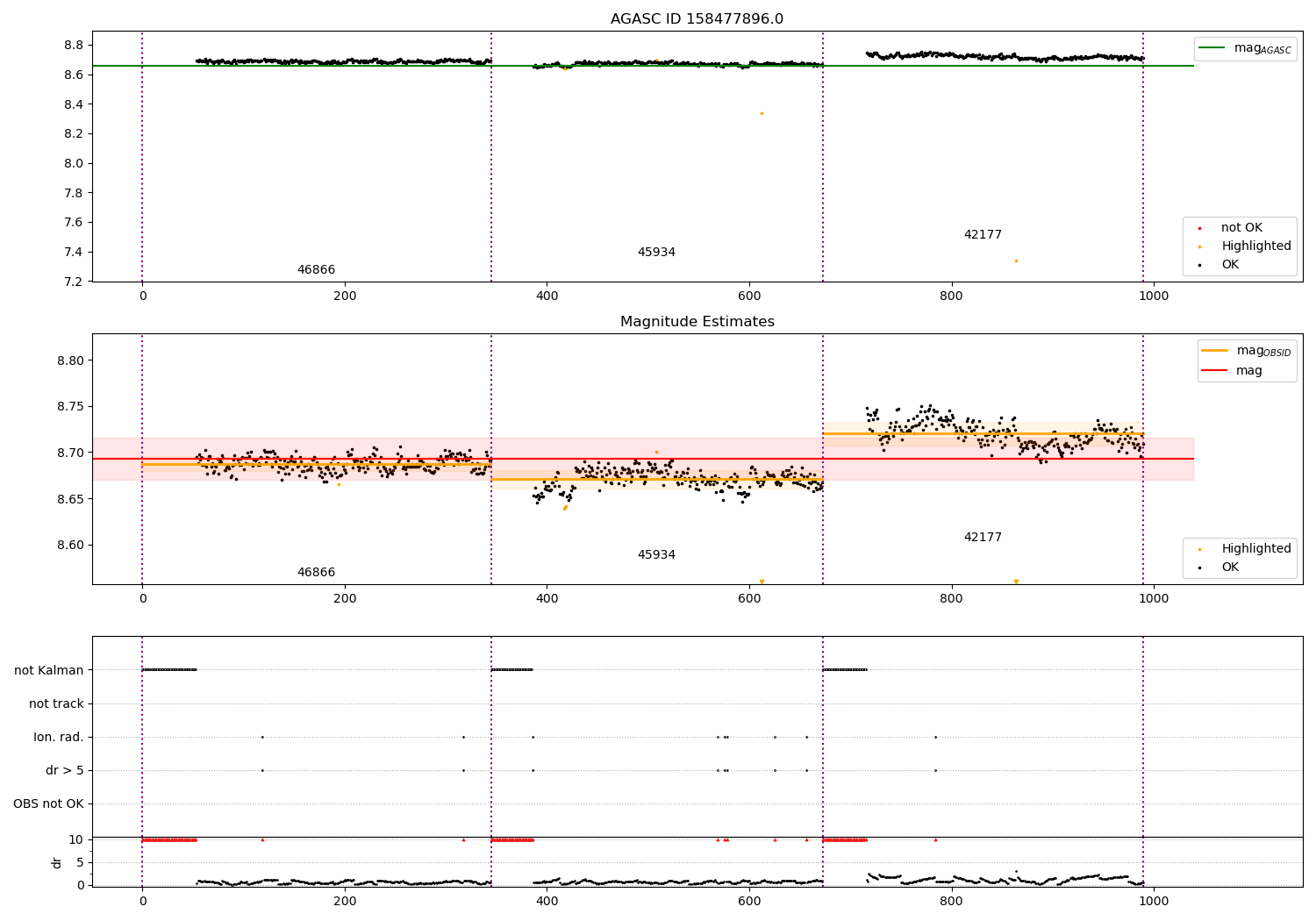Screen dimensions: 1316x921
Task: Click the x-axis tick '400' in the top plot
Action: (x=547, y=296)
